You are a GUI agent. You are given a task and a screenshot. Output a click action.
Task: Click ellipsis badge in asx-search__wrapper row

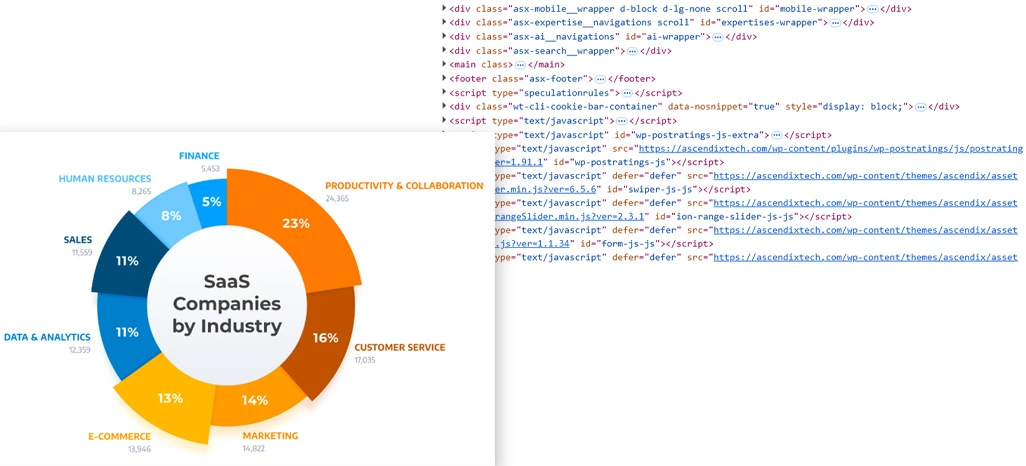coord(632,50)
